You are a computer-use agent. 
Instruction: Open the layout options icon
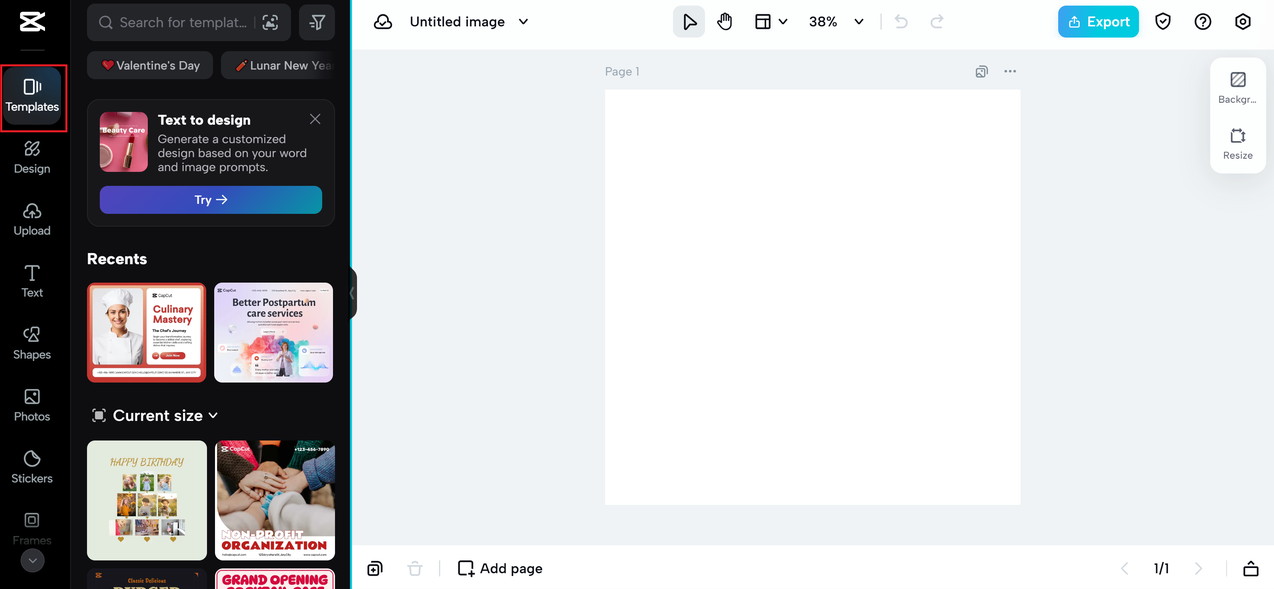point(763,22)
